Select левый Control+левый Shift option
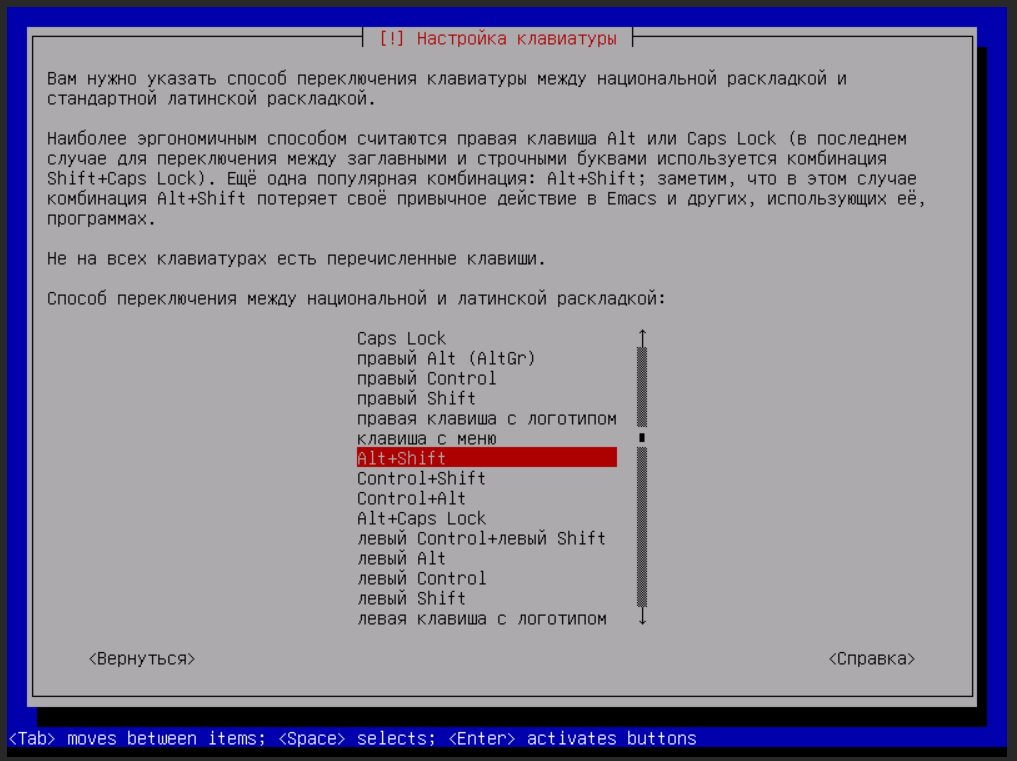This screenshot has width=1017, height=761. 481,539
